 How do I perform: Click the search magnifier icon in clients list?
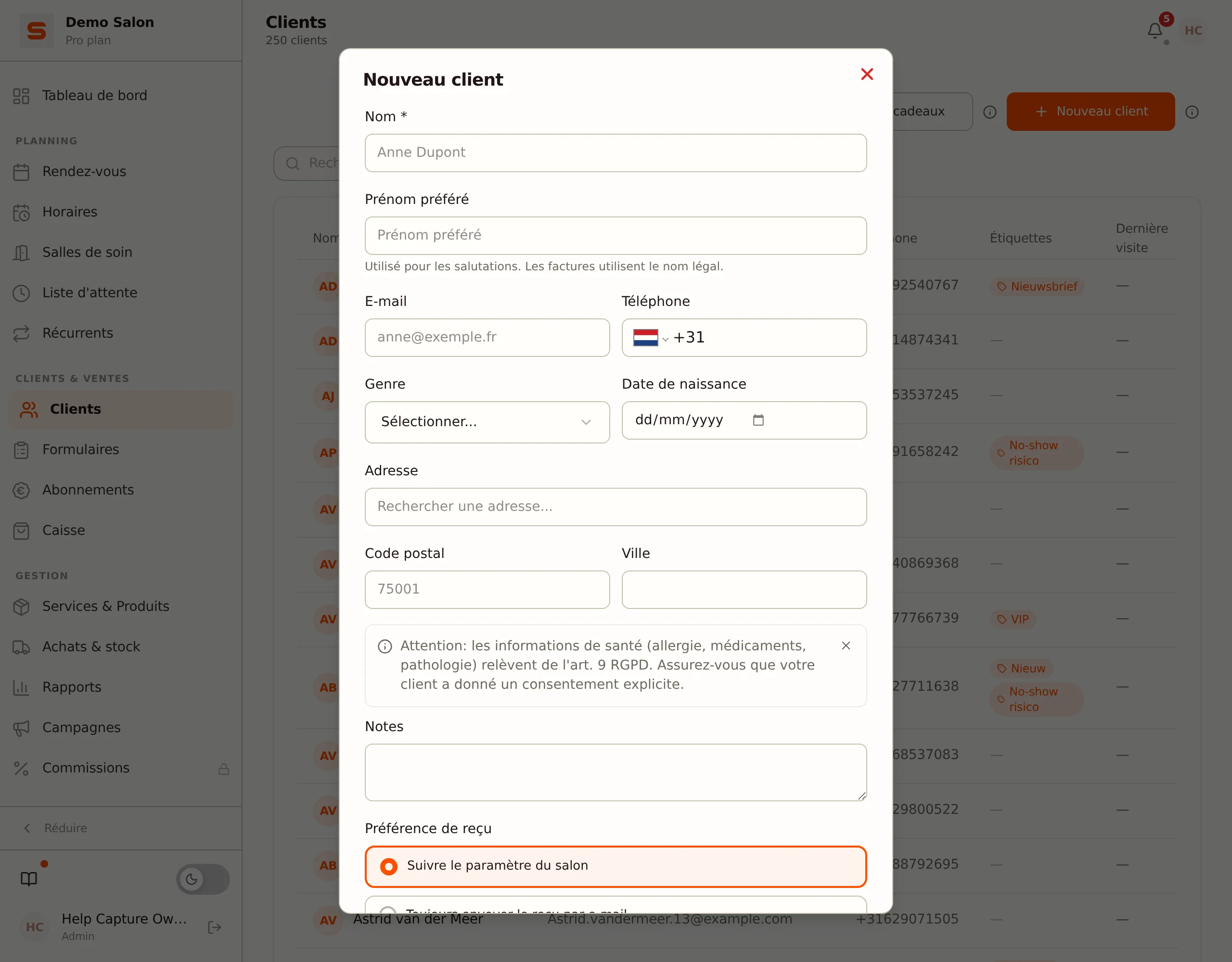coord(292,164)
